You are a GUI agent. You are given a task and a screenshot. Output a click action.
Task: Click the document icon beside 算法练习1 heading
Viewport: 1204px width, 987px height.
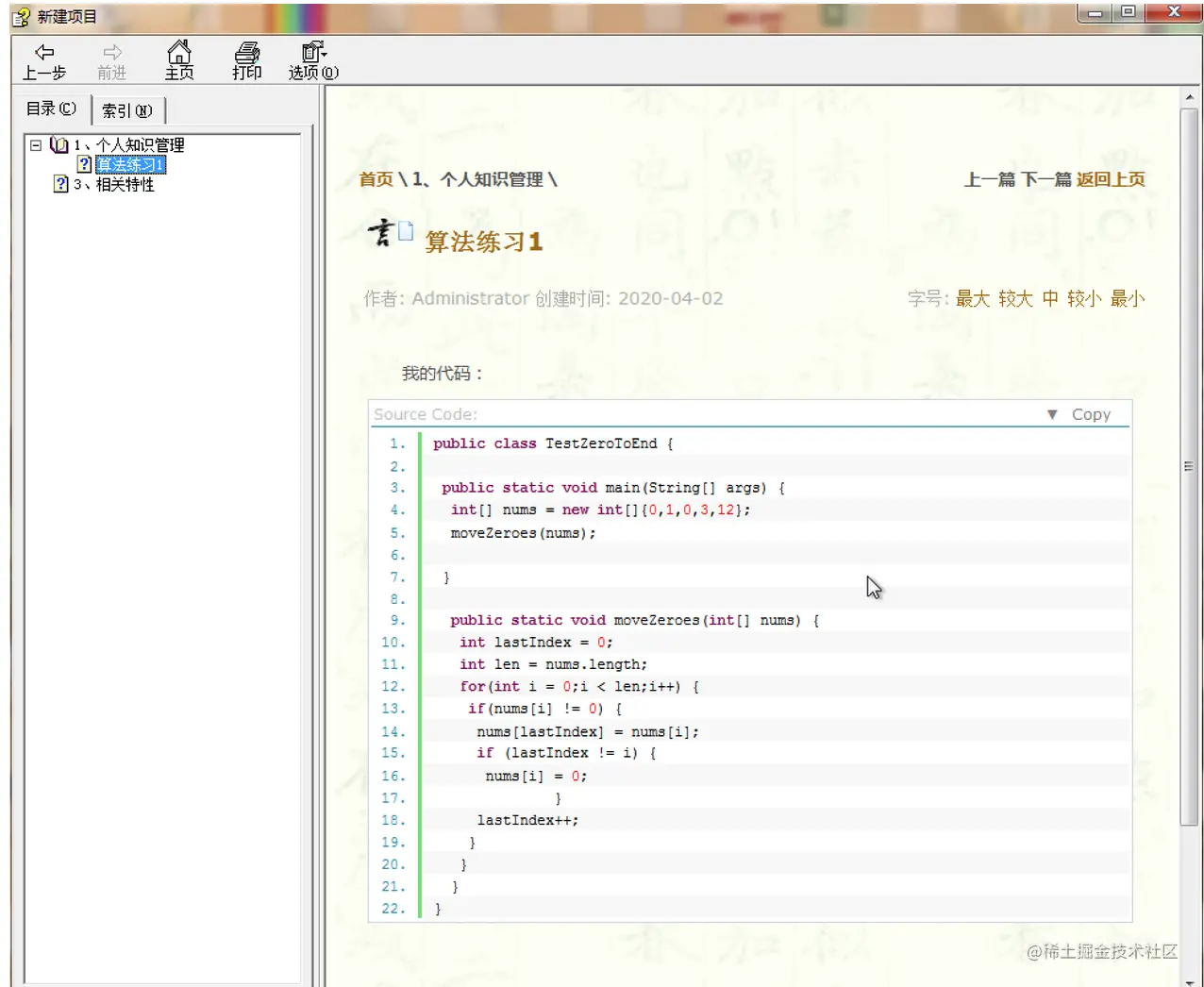[406, 230]
